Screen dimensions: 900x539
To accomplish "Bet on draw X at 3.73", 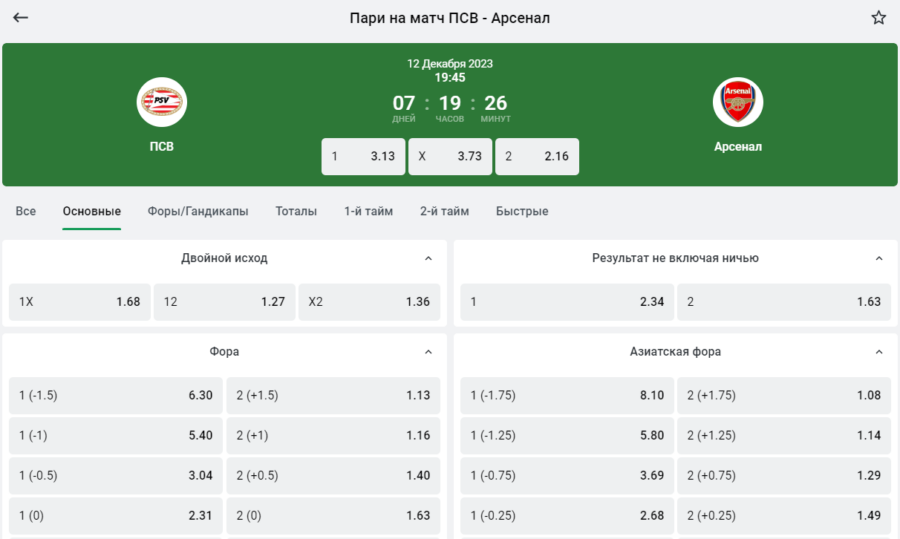I will point(450,156).
